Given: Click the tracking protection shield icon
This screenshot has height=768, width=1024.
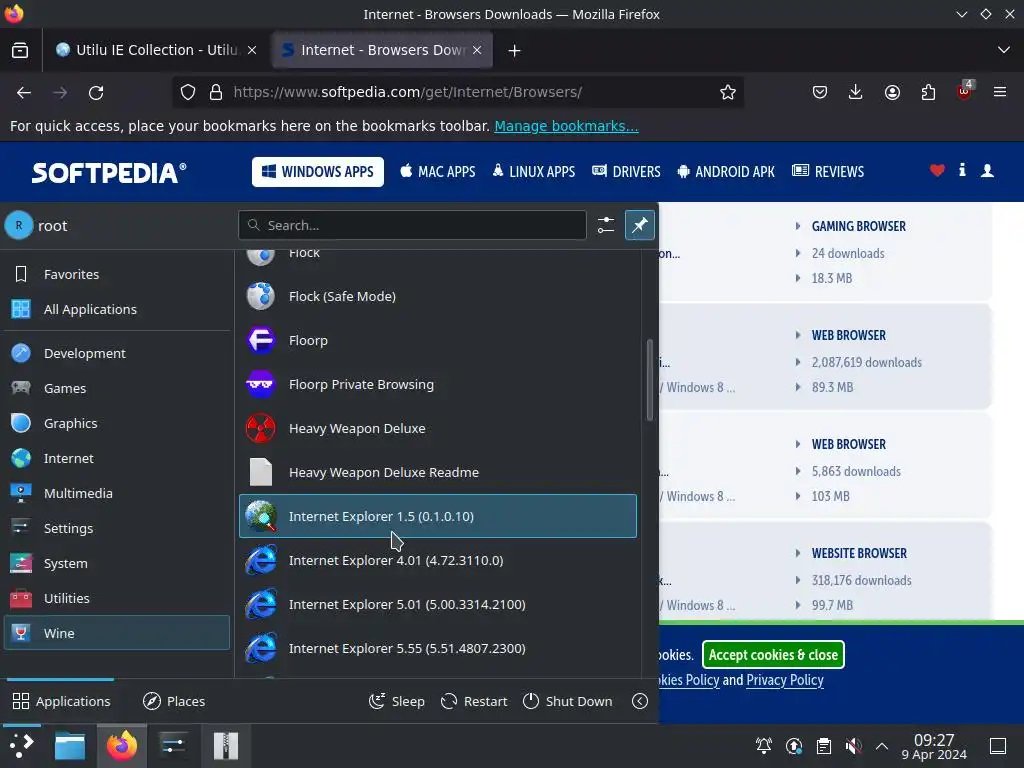Looking at the screenshot, I should (187, 93).
